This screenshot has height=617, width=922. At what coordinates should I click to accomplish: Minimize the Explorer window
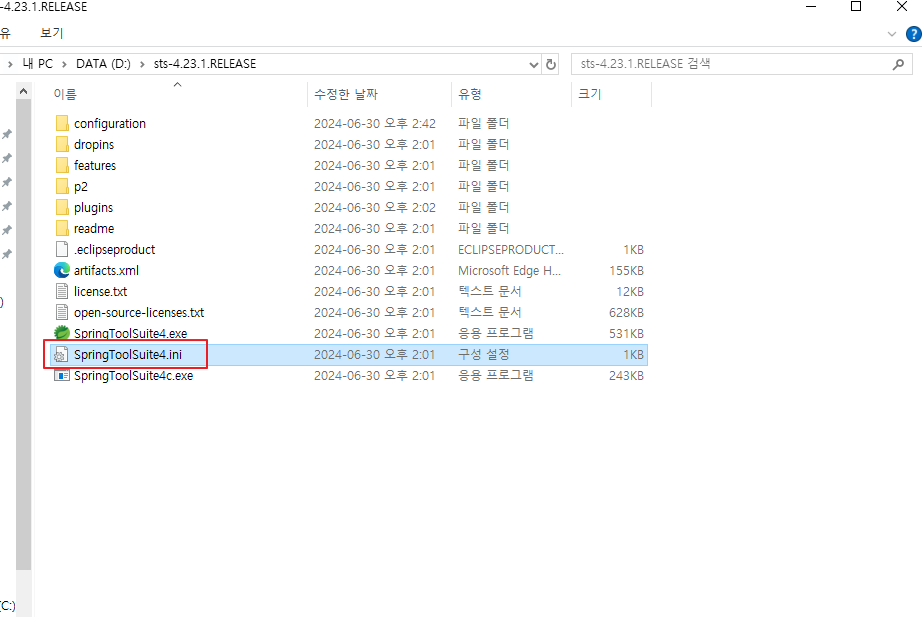(811, 6)
